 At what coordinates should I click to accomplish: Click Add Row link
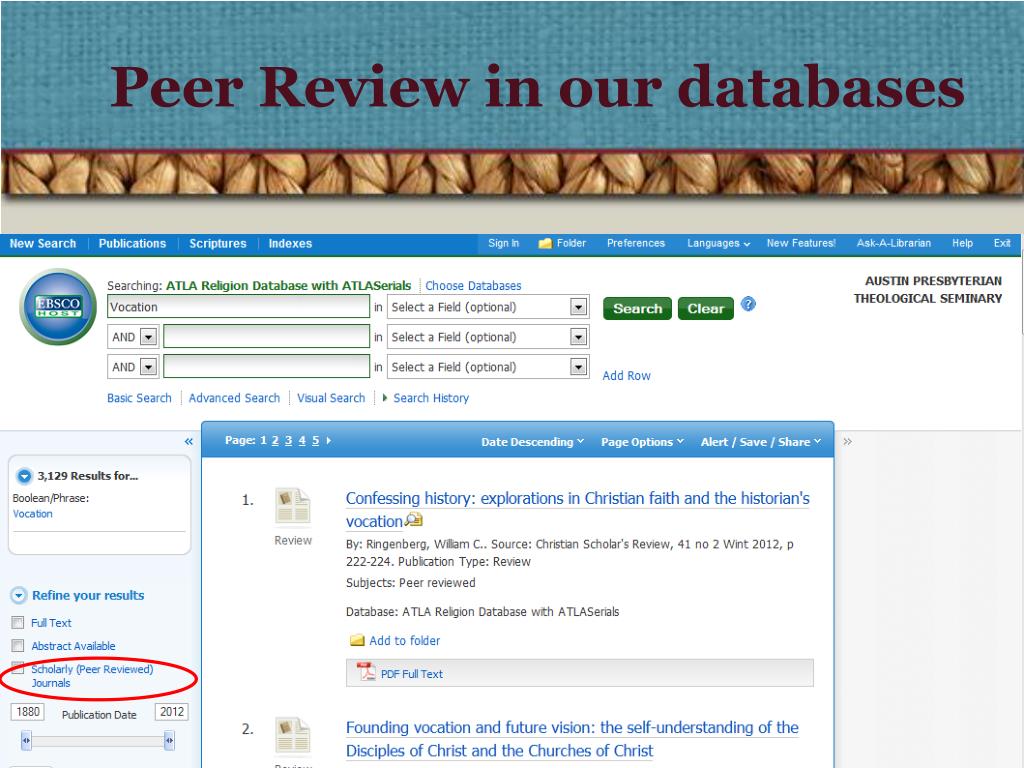[x=626, y=376]
